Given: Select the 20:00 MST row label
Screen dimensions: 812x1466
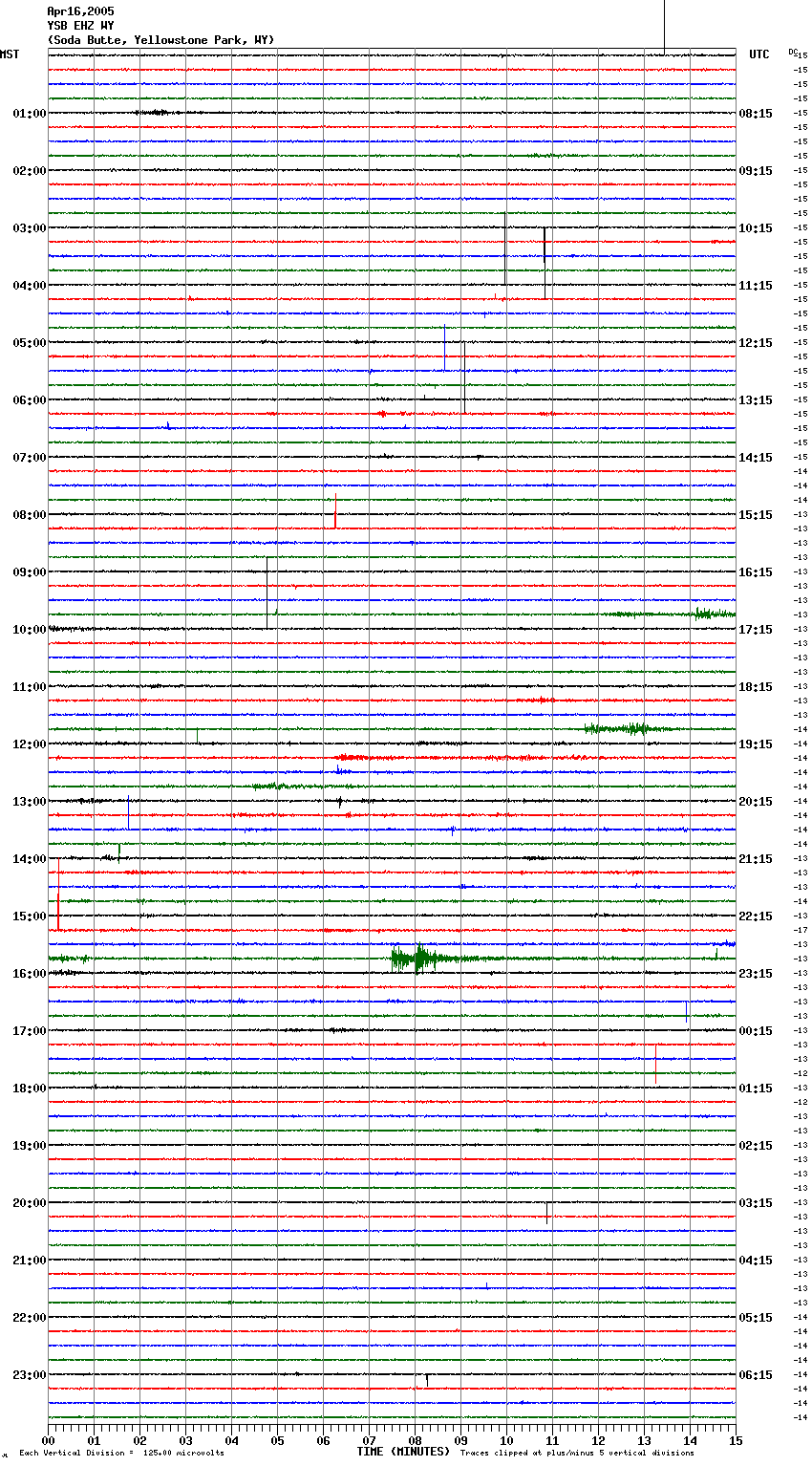Looking at the screenshot, I should pyautogui.click(x=30, y=1203).
